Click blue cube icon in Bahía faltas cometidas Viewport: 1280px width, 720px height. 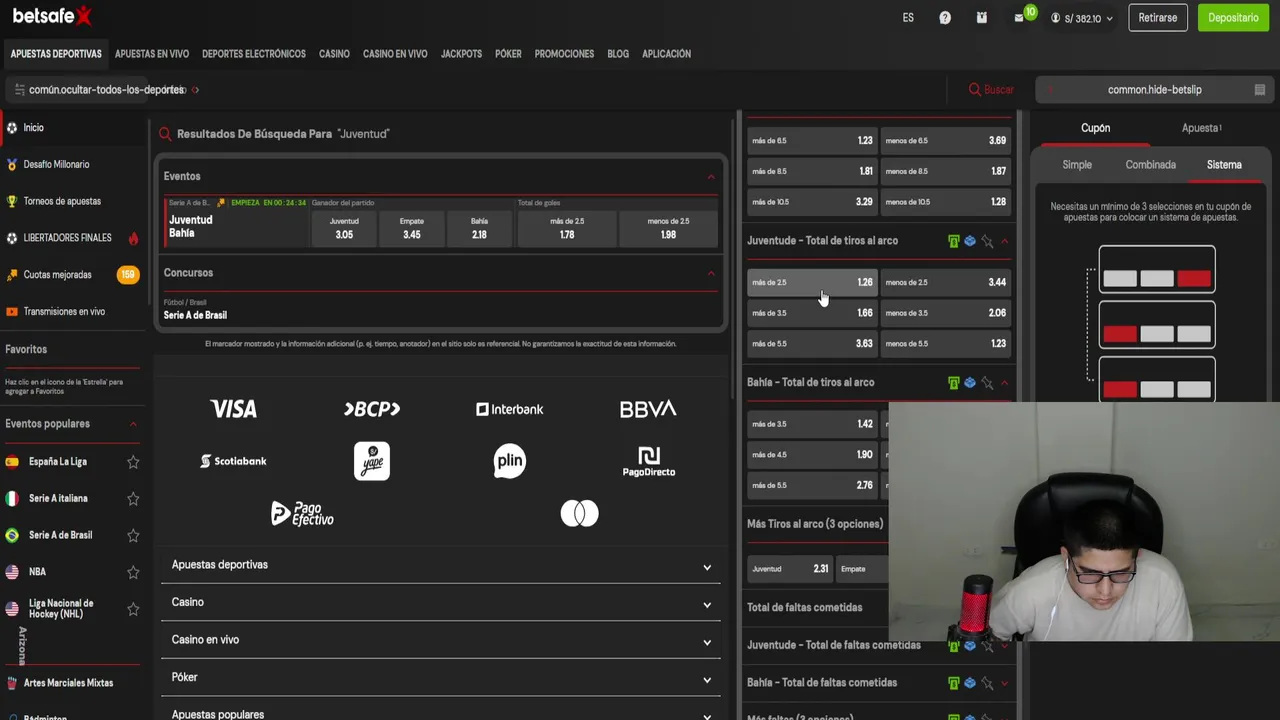coord(970,683)
